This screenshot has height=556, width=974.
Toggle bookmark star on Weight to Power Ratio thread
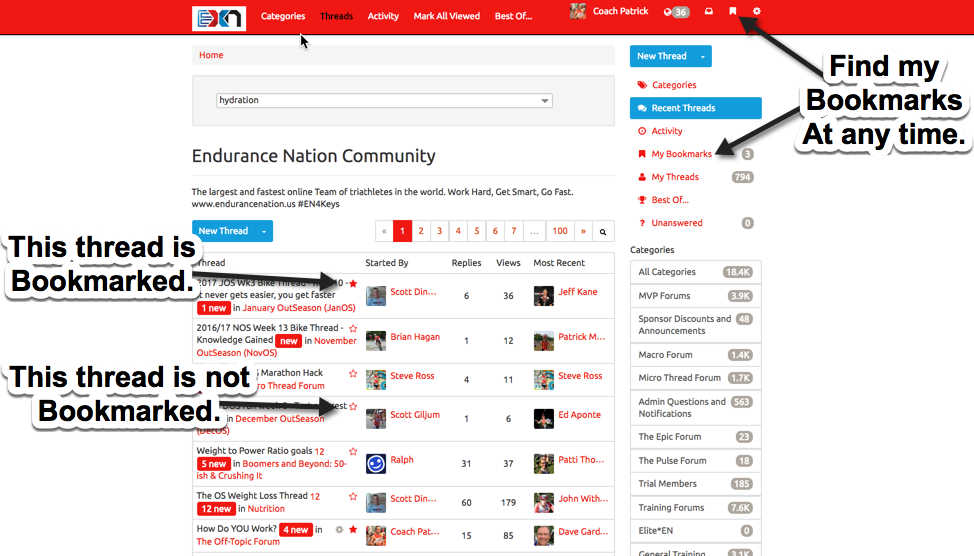point(353,451)
